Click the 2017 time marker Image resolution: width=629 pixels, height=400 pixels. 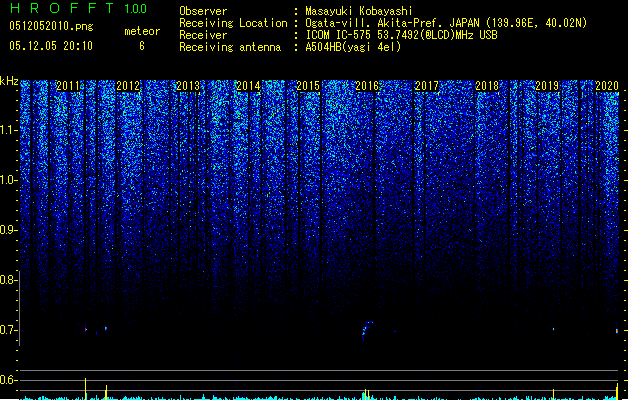pyautogui.click(x=427, y=86)
